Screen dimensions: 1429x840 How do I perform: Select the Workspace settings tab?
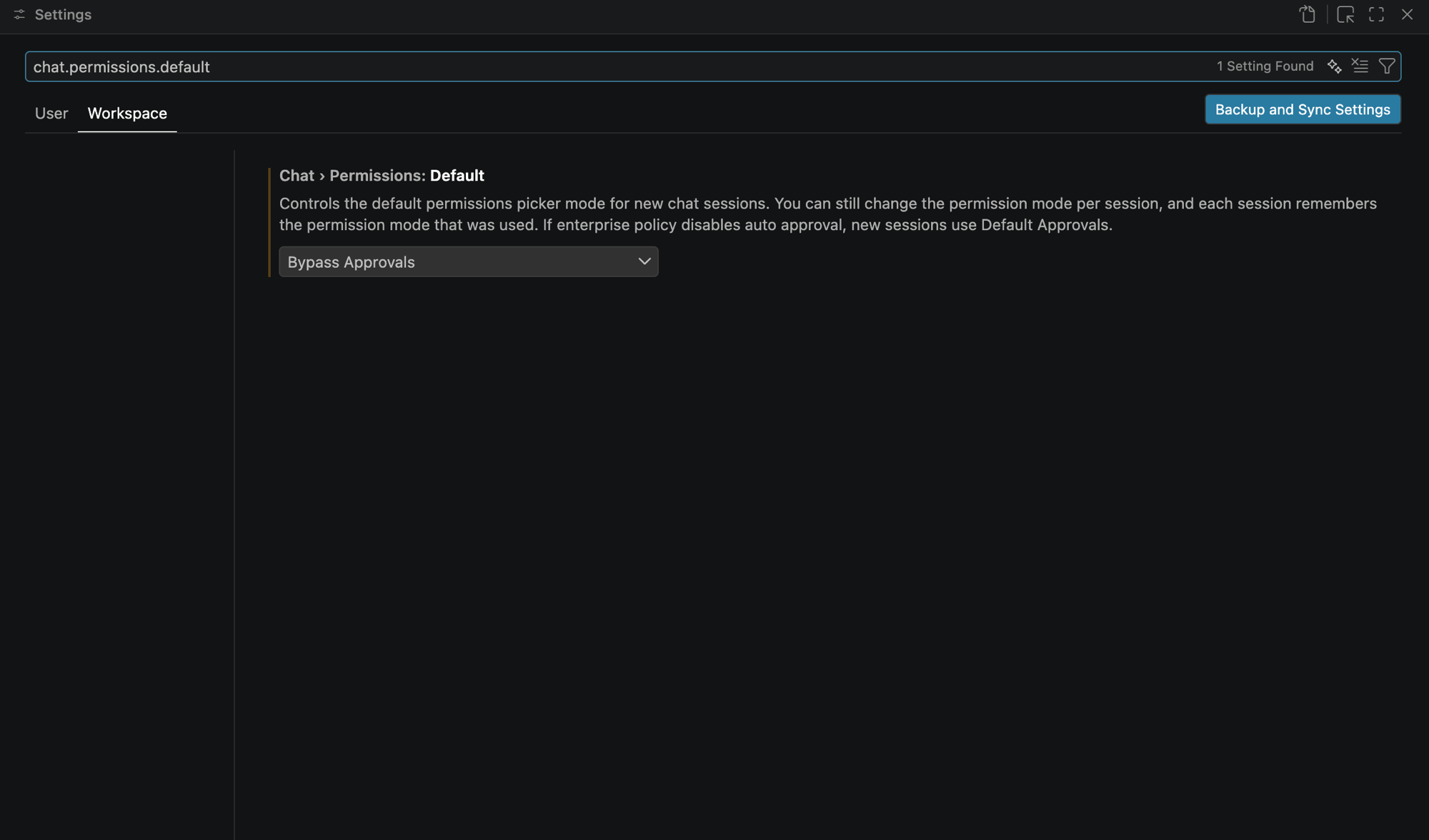[127, 113]
